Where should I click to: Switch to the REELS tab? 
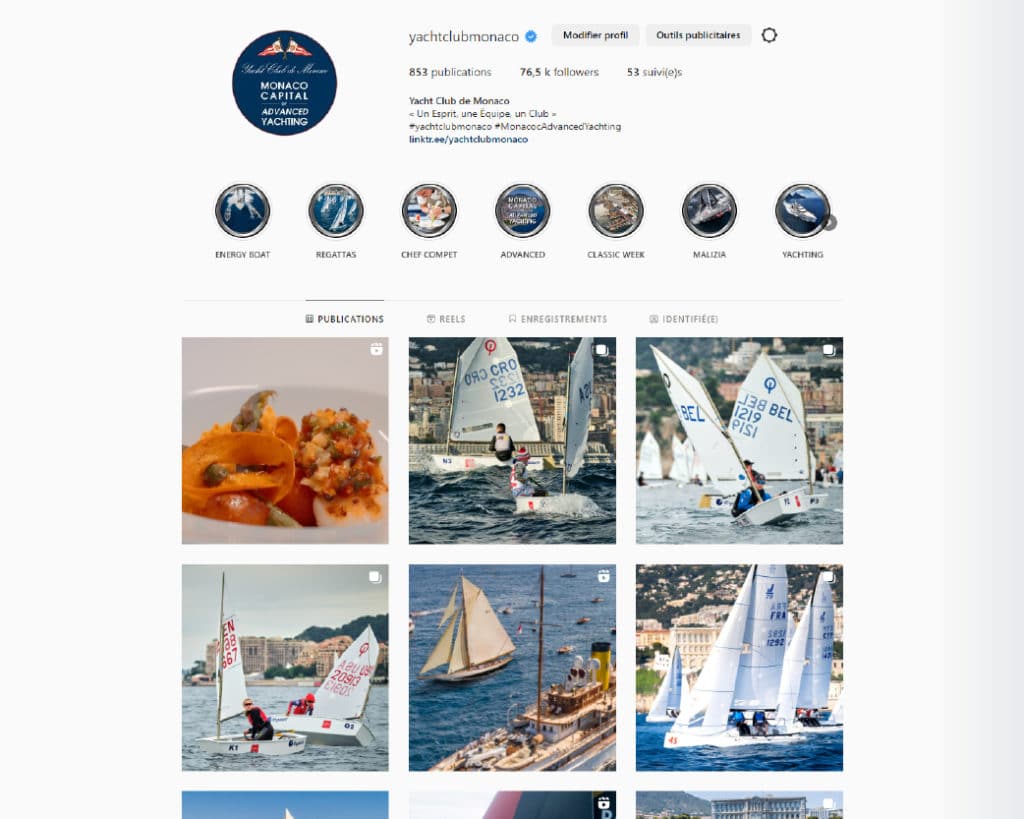[446, 319]
